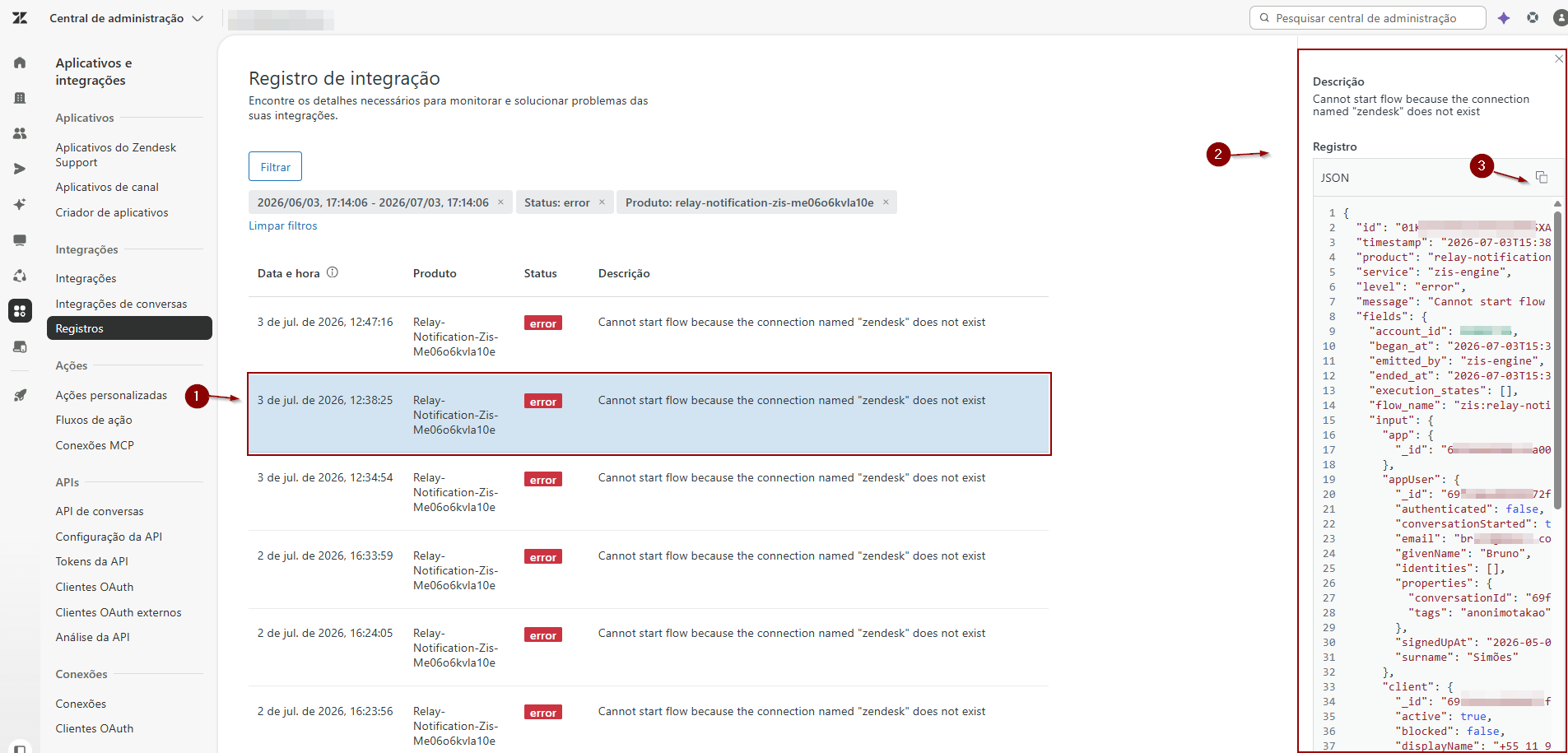This screenshot has width=1568, height=753.
Task: Open the Home icon in sidebar
Action: [x=20, y=63]
